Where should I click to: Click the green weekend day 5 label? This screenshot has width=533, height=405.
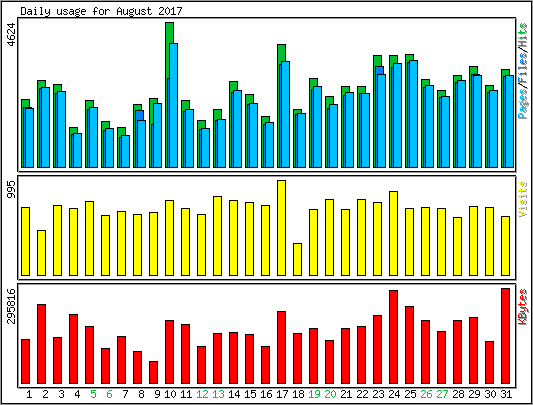coord(93,394)
